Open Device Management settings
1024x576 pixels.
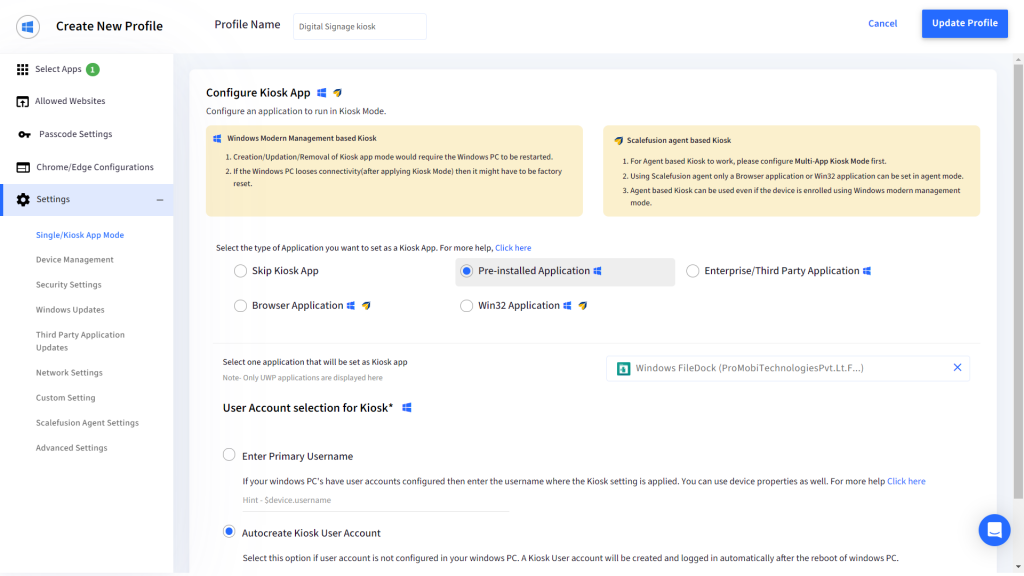(x=75, y=260)
